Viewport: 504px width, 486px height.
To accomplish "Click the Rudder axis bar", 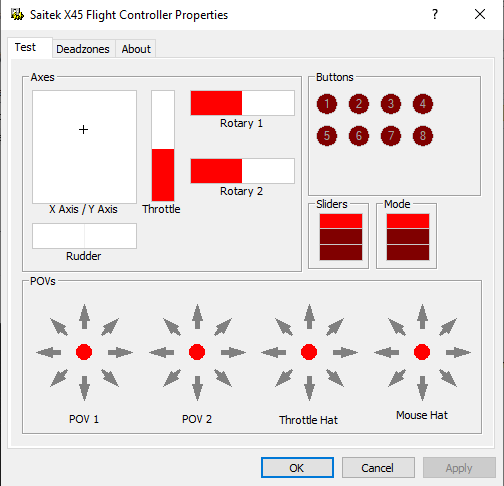I will (x=84, y=236).
